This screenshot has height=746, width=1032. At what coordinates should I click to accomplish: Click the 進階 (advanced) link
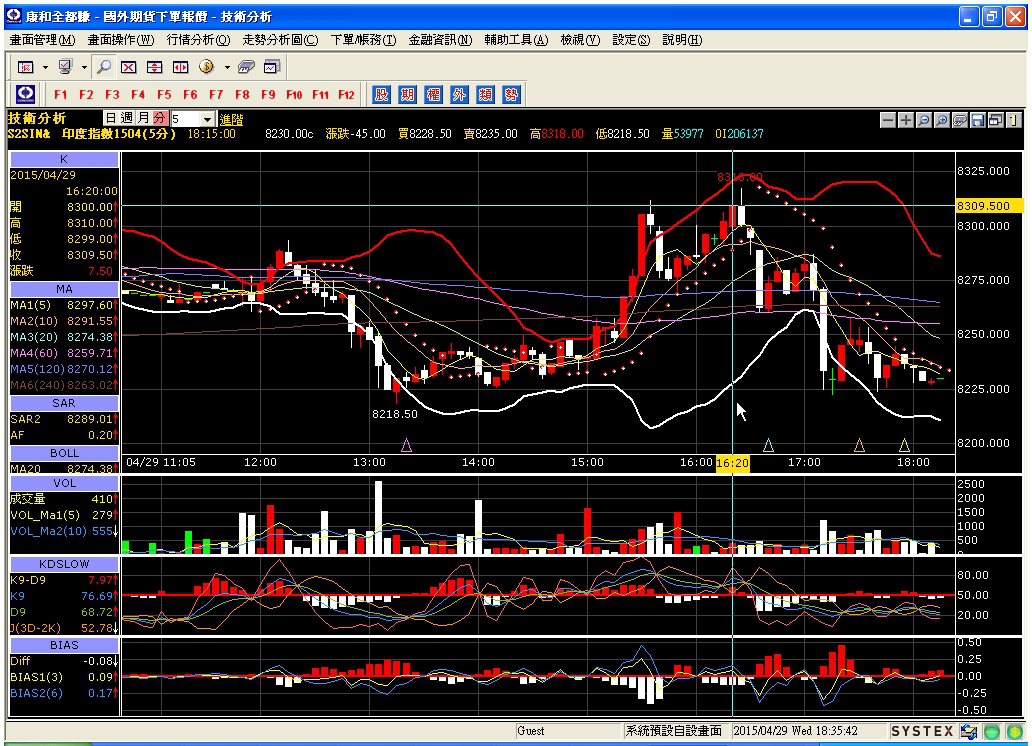(x=232, y=119)
